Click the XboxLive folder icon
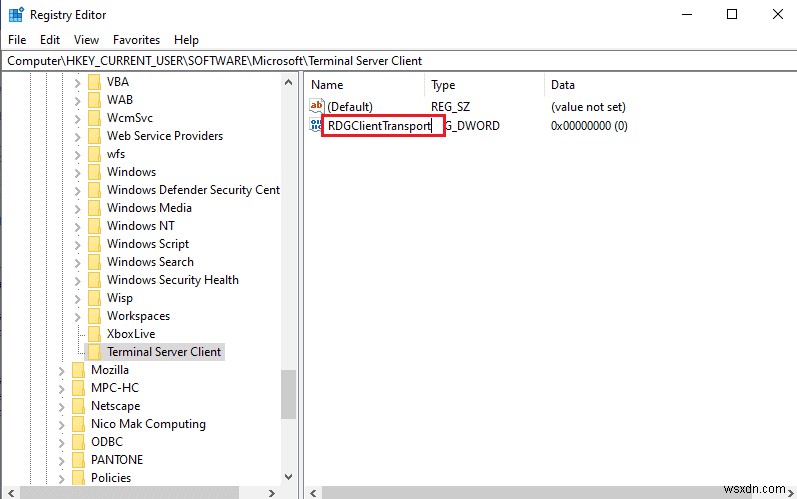The image size is (797, 499). 94,334
